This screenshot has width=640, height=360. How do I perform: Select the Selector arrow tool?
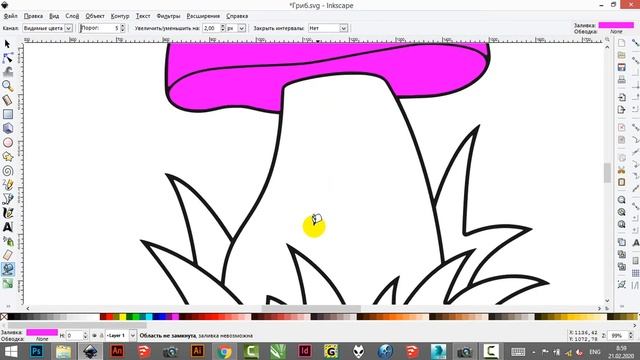point(7,44)
